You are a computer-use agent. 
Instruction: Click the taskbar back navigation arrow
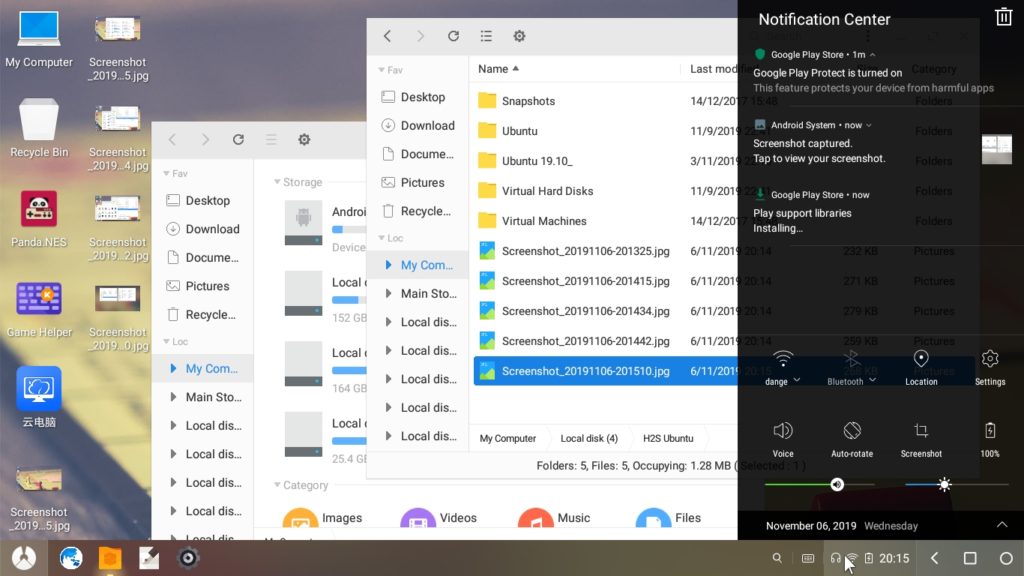pyautogui.click(x=935, y=558)
